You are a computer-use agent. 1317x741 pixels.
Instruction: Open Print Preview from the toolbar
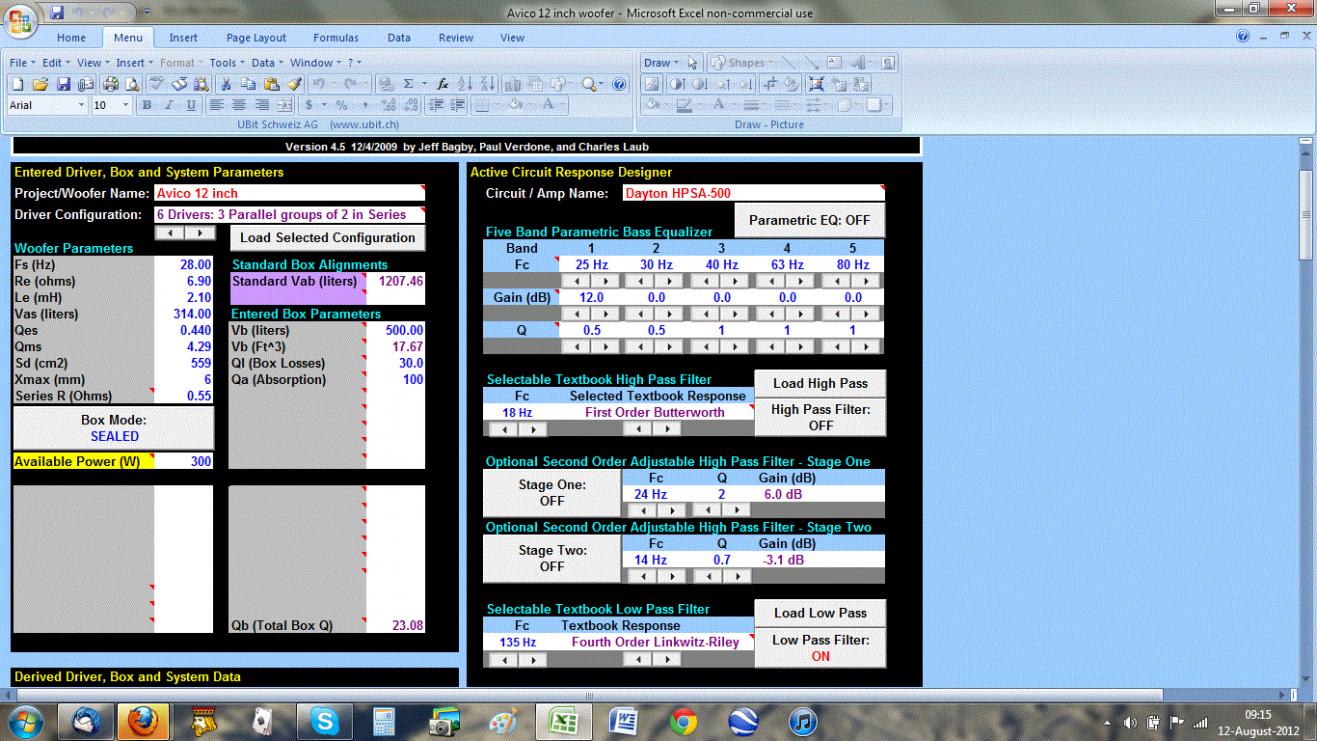[x=132, y=84]
